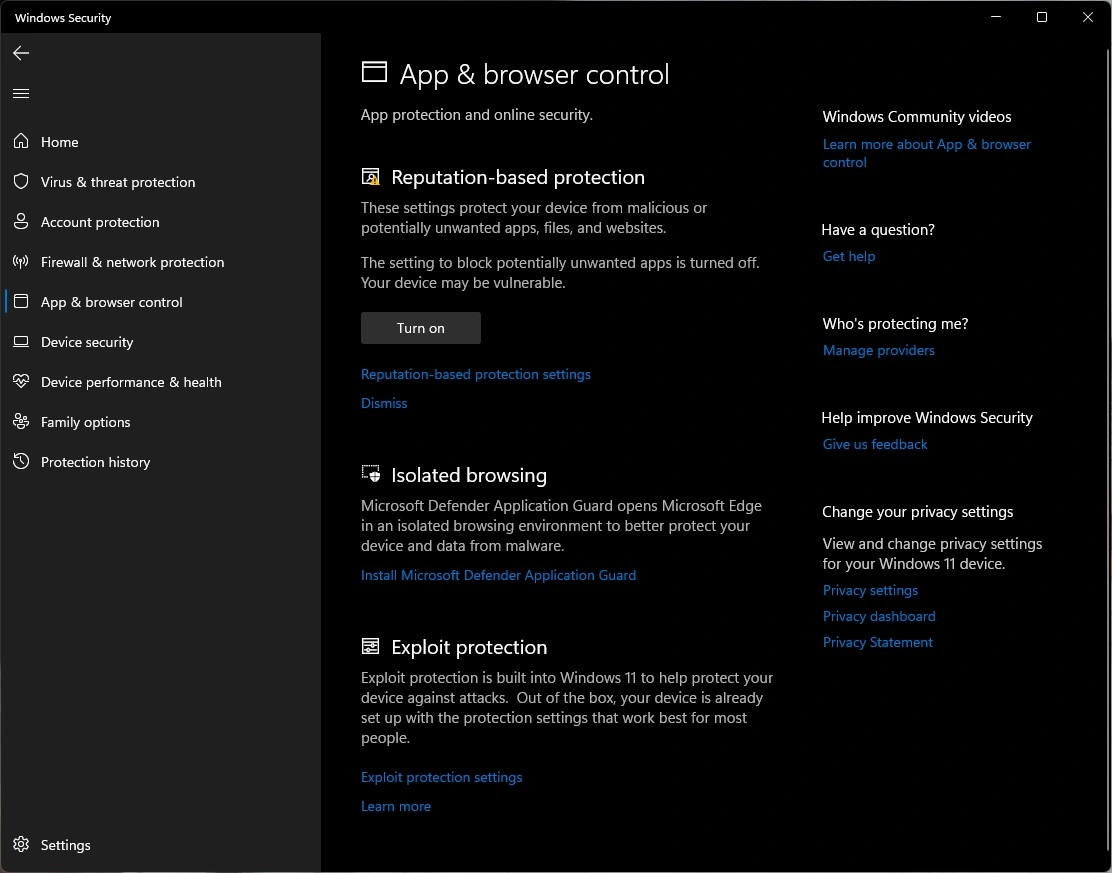This screenshot has height=873, width=1112.
Task: View Protection history
Action: pyautogui.click(x=160, y=462)
